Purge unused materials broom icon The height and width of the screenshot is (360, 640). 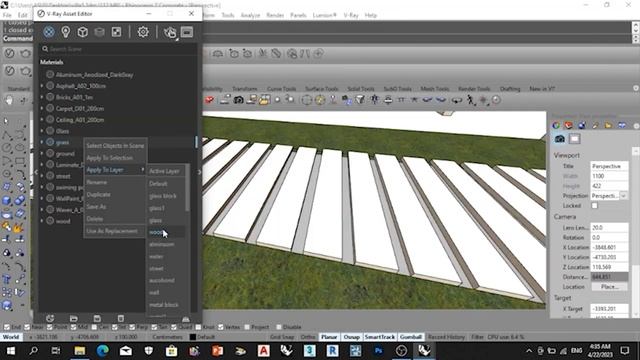[x=186, y=319]
